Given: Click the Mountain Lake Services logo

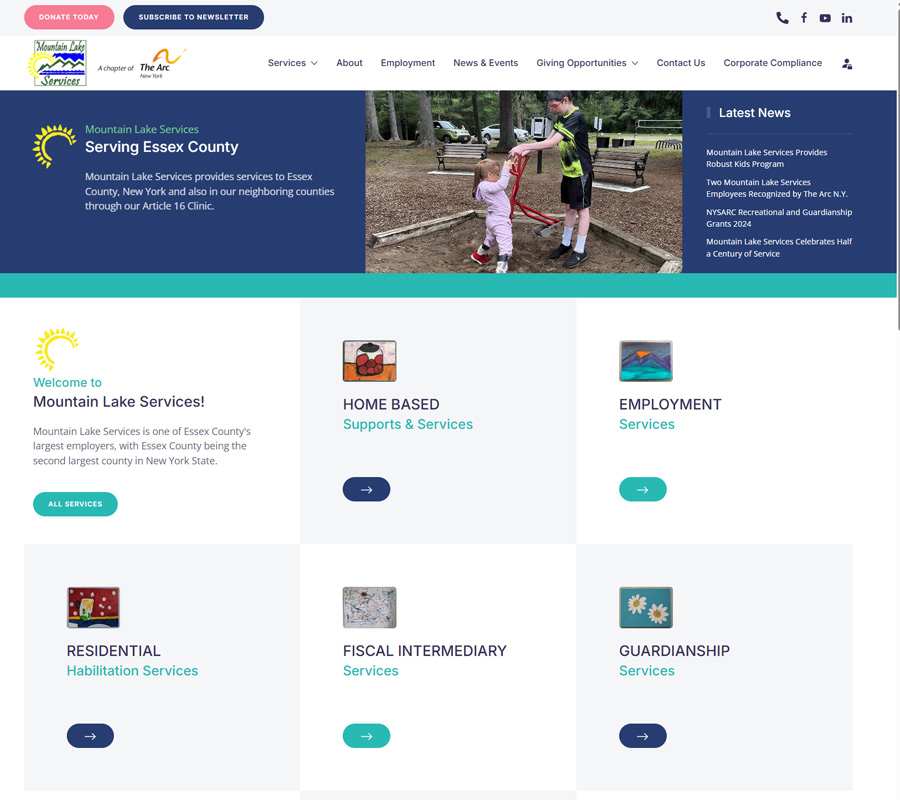Looking at the screenshot, I should coord(57,63).
